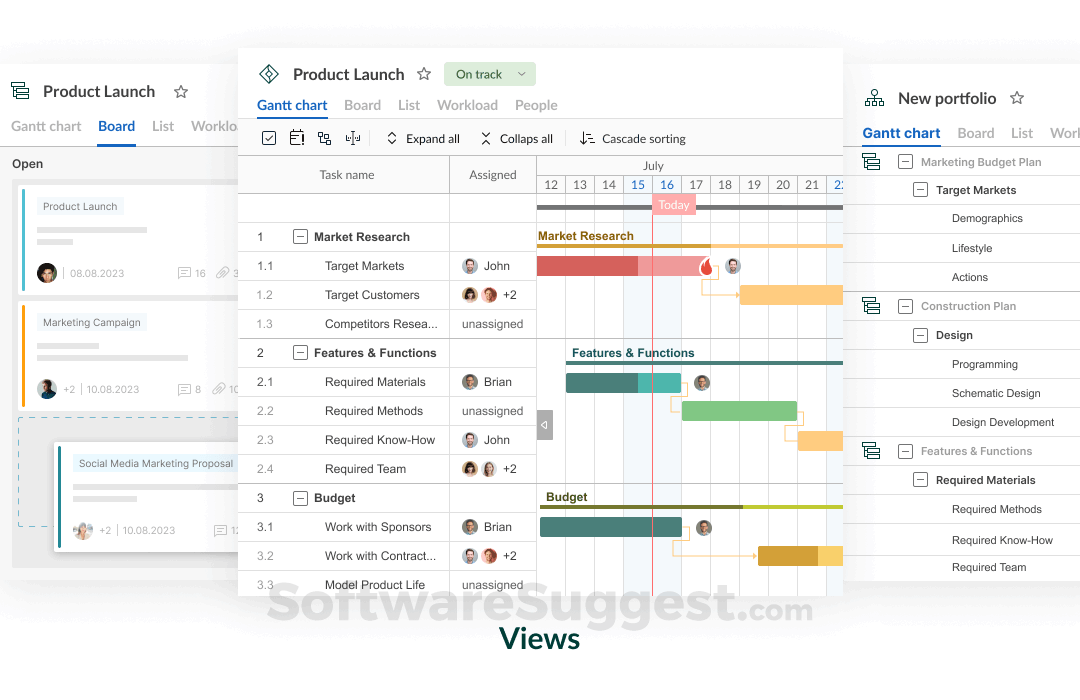Click the Expand all button label
This screenshot has height=700, width=1080.
click(433, 138)
